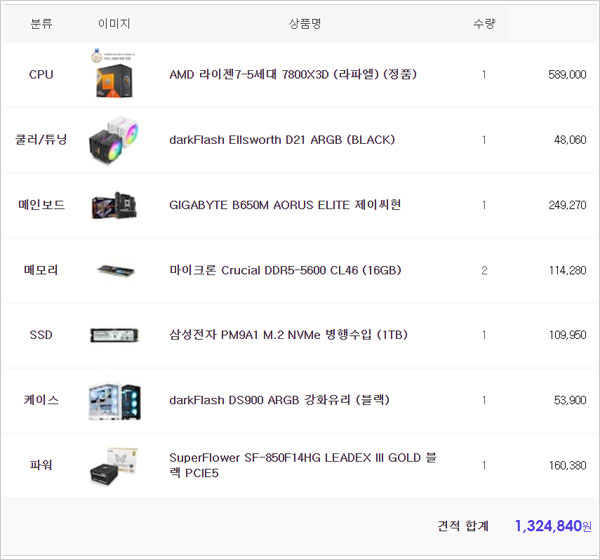Select the 파워 row quantity value
The width and height of the screenshot is (600, 560).
[x=484, y=465]
